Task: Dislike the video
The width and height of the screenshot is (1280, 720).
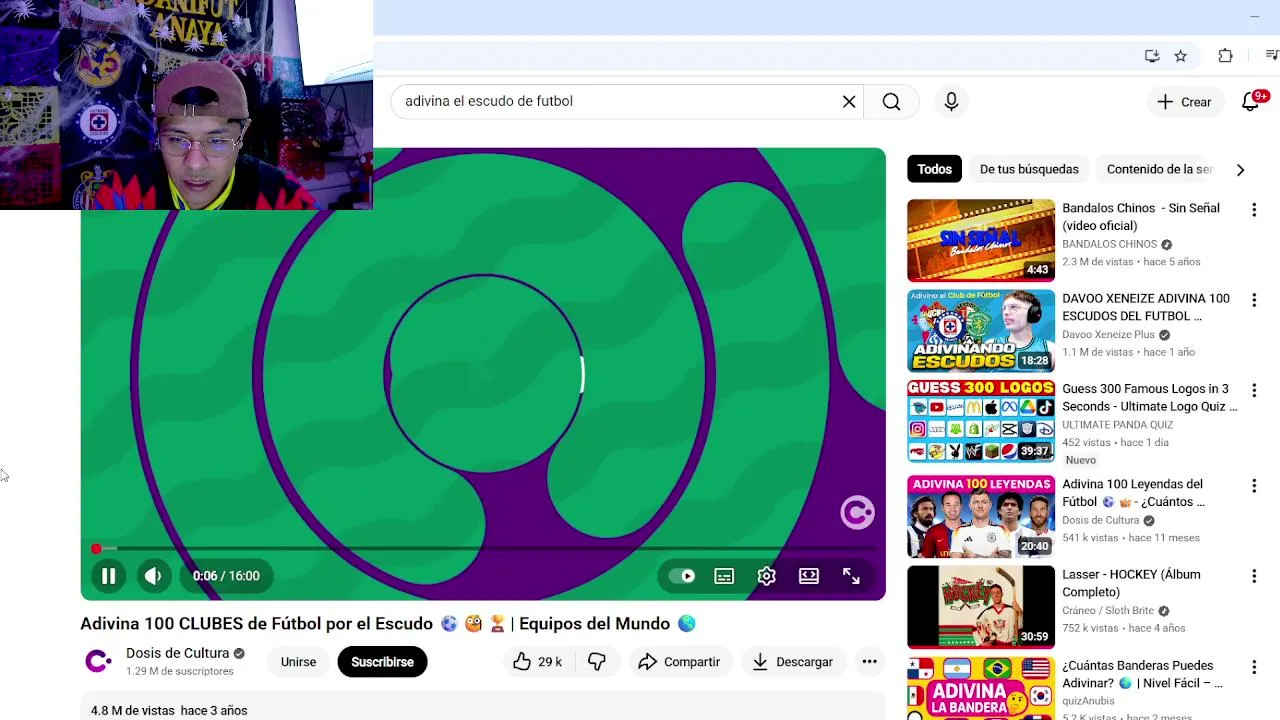Action: pyautogui.click(x=597, y=662)
